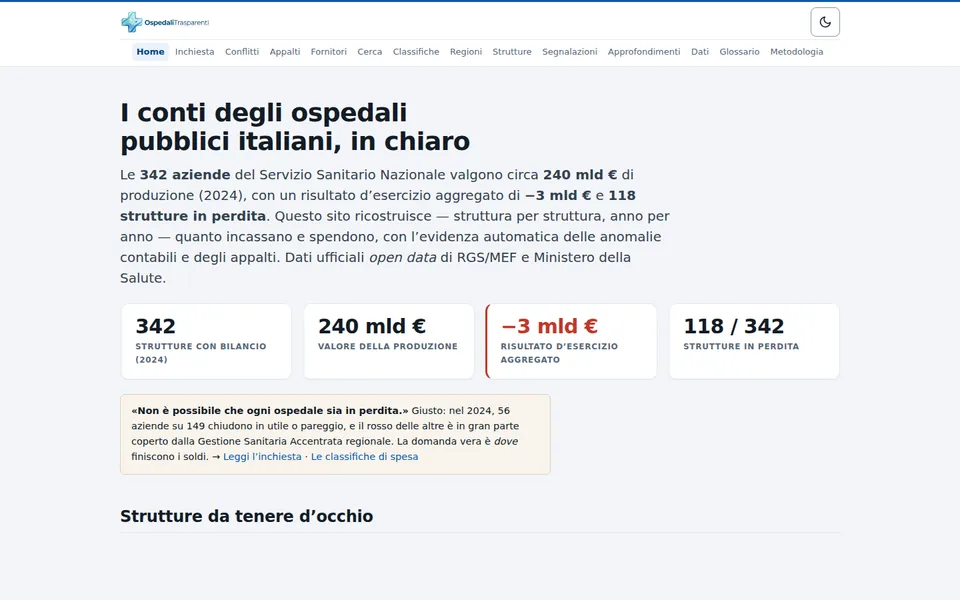Click the "118 / 342" strutture in perdita card
The height and width of the screenshot is (600, 960).
point(754,342)
